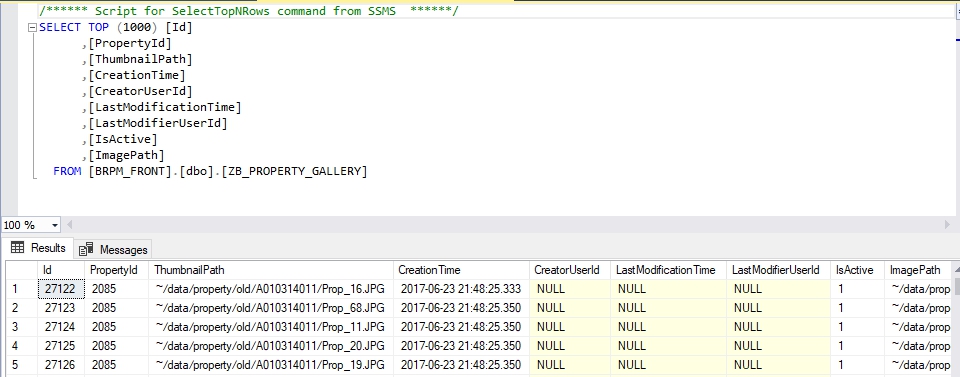
Task: Select the CreationTime column header
Action: (461, 270)
